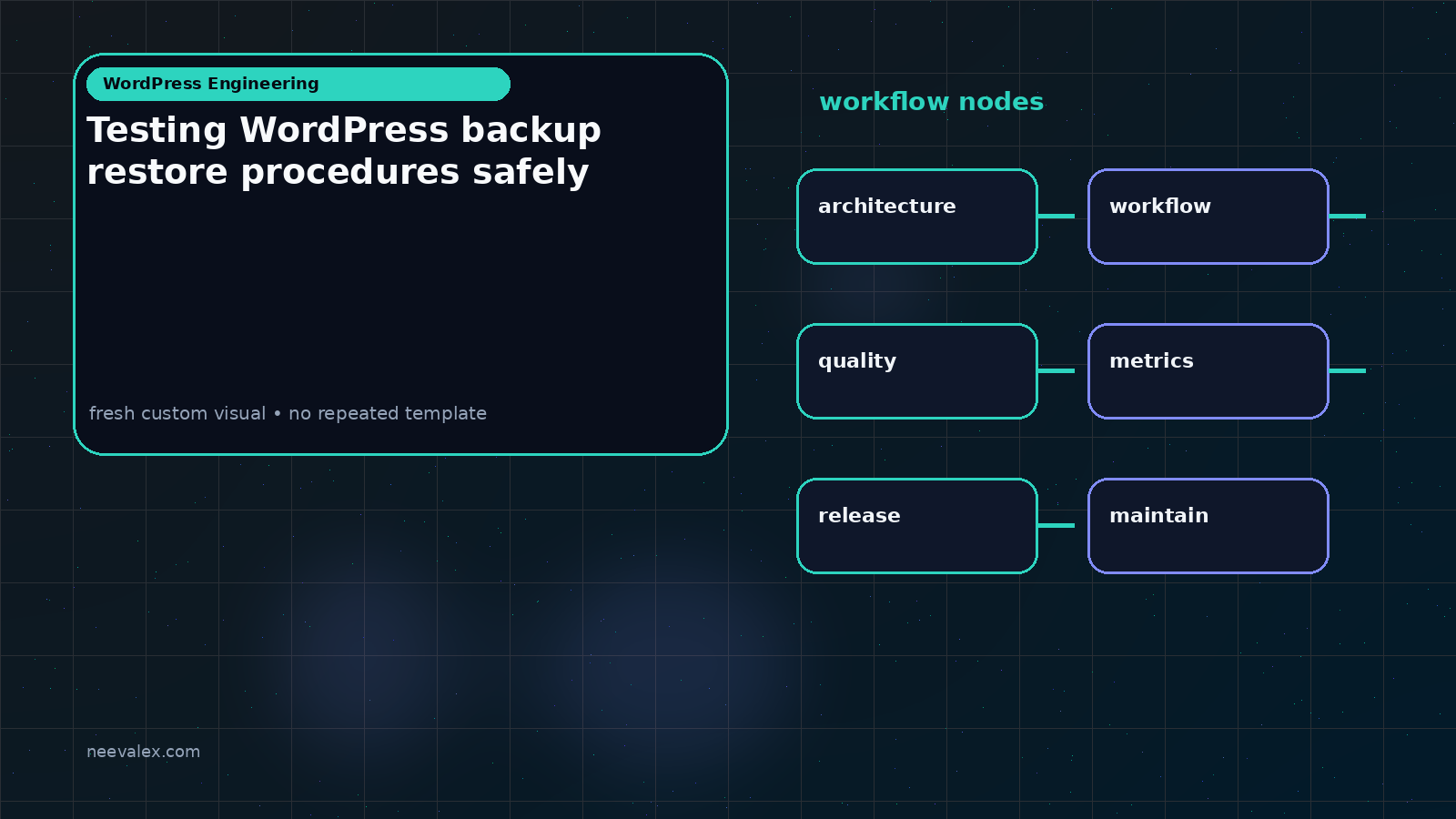Choose the release node card
The width and height of the screenshot is (1456, 819).
pos(917,526)
